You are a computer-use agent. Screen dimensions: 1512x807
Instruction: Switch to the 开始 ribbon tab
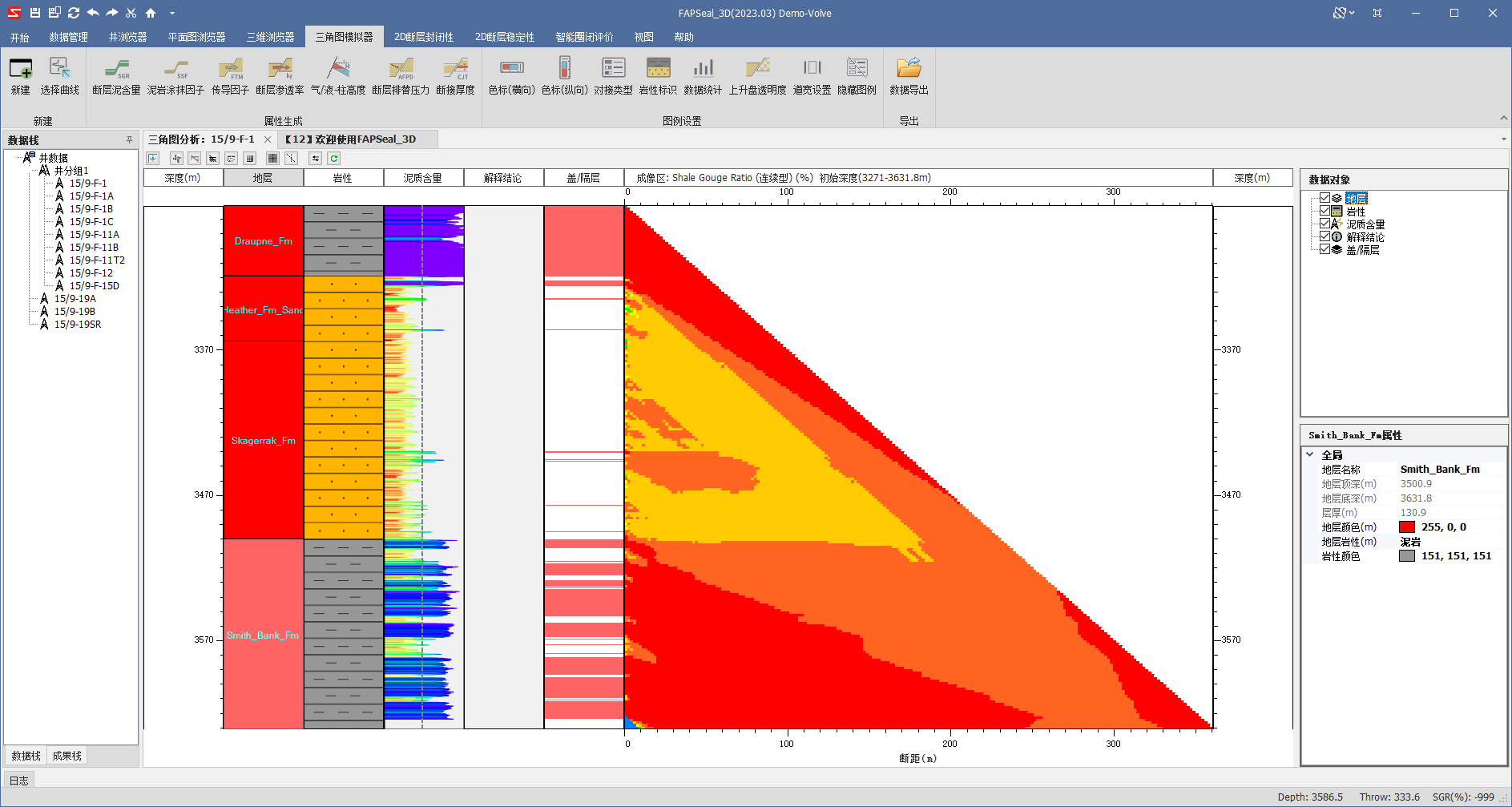[x=20, y=37]
